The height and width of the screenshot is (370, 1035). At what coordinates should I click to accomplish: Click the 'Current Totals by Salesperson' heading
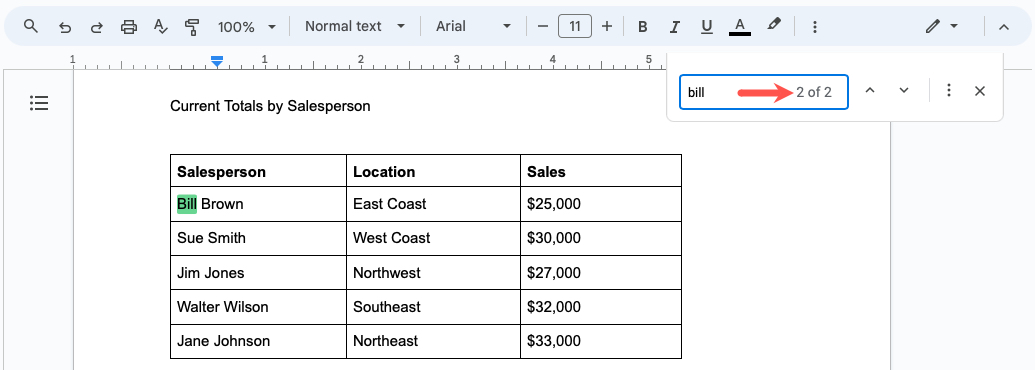[x=270, y=106]
